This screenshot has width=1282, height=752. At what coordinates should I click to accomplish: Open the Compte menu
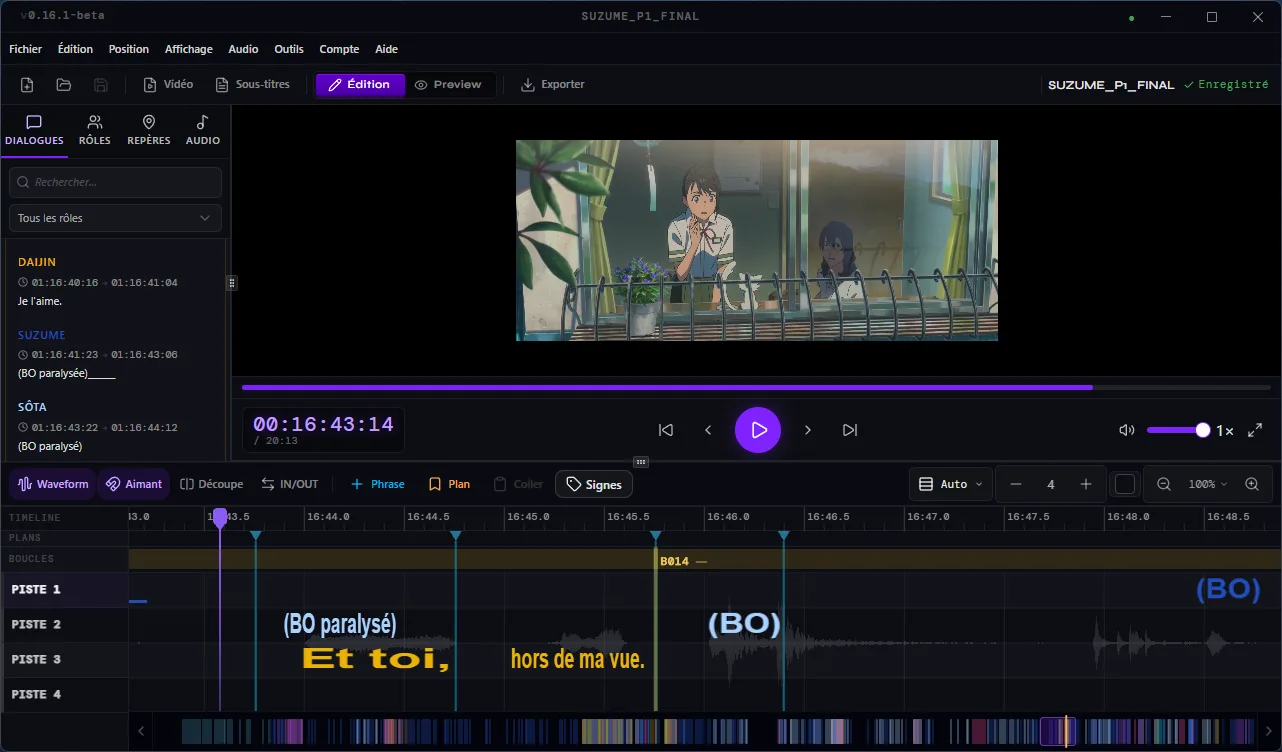point(339,49)
